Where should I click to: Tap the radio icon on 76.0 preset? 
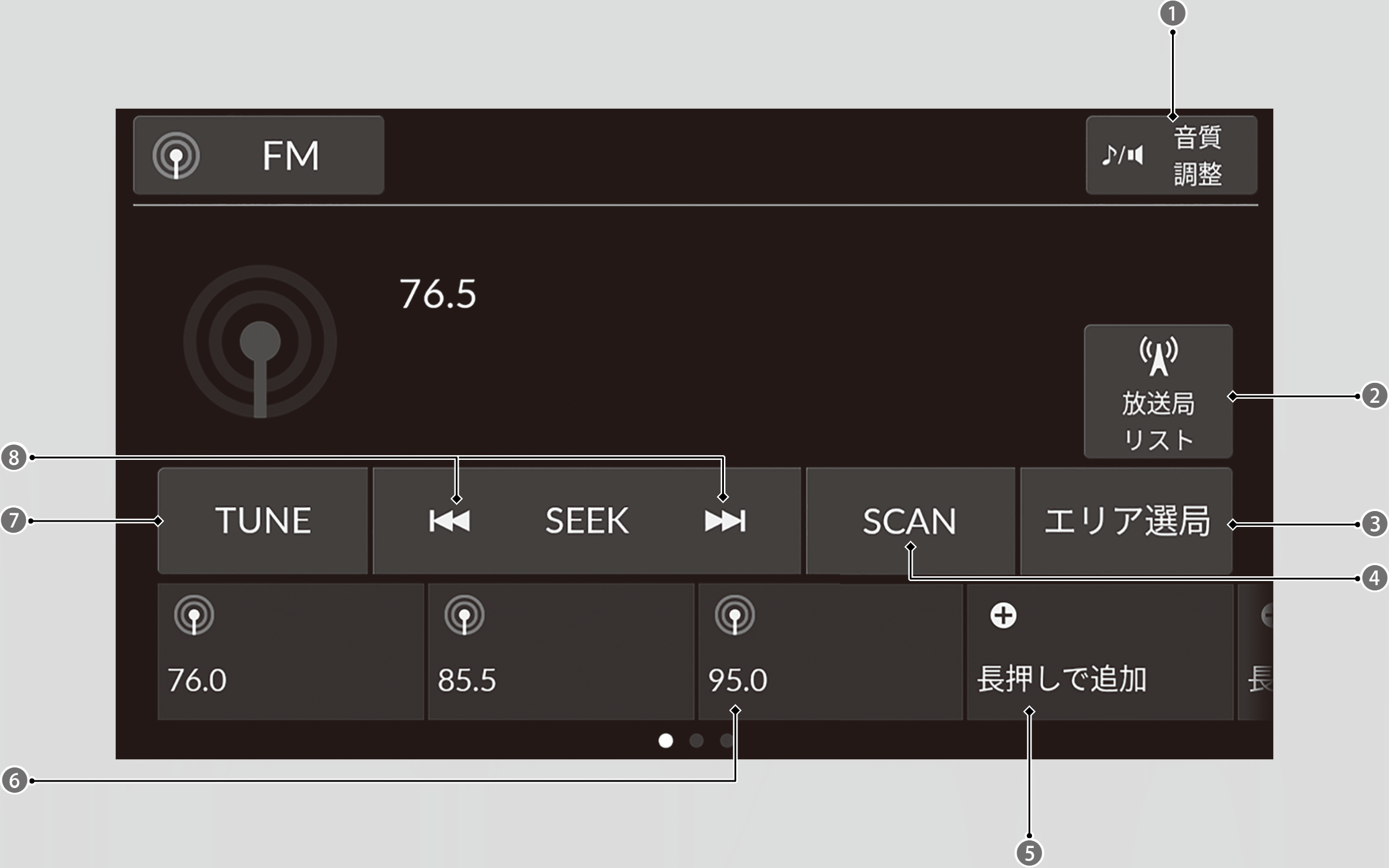point(194,615)
